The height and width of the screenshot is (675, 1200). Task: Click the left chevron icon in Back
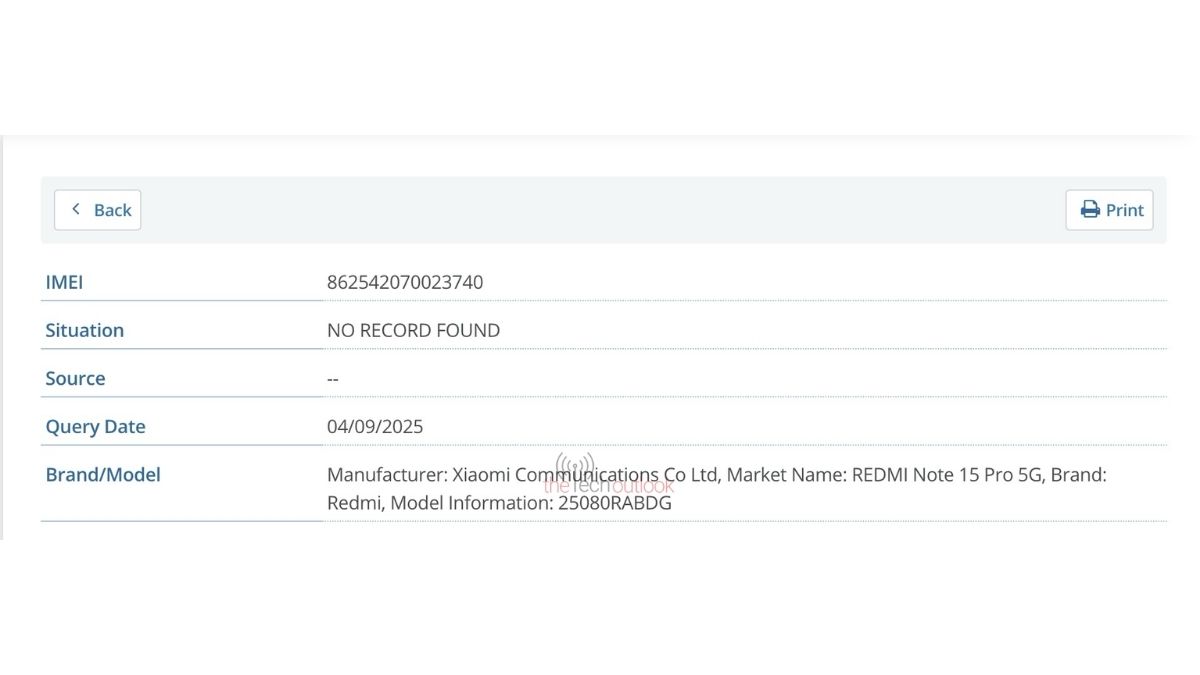75,209
